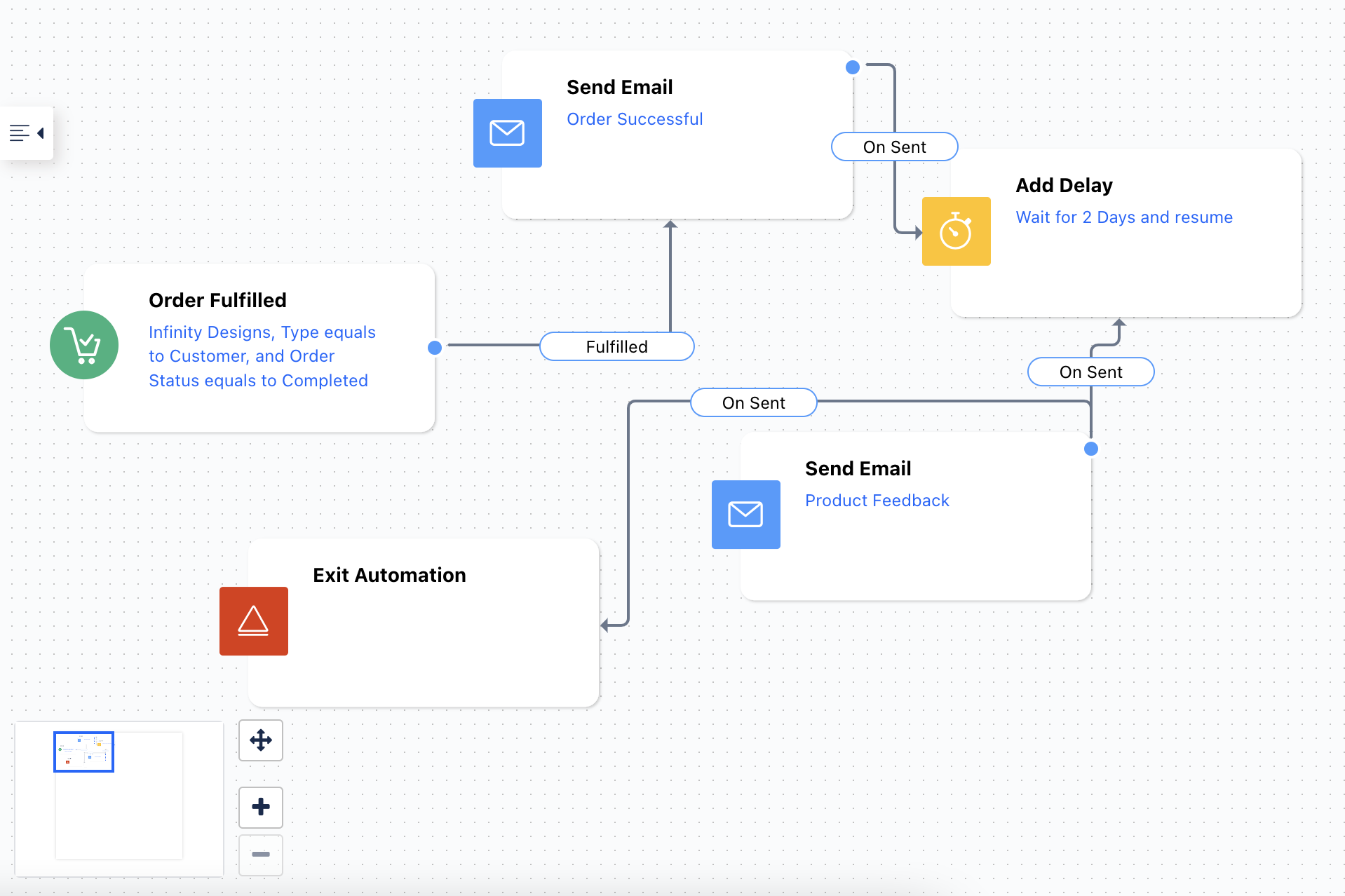Click the green shopping cart trigger icon
1345x896 pixels.
[84, 345]
